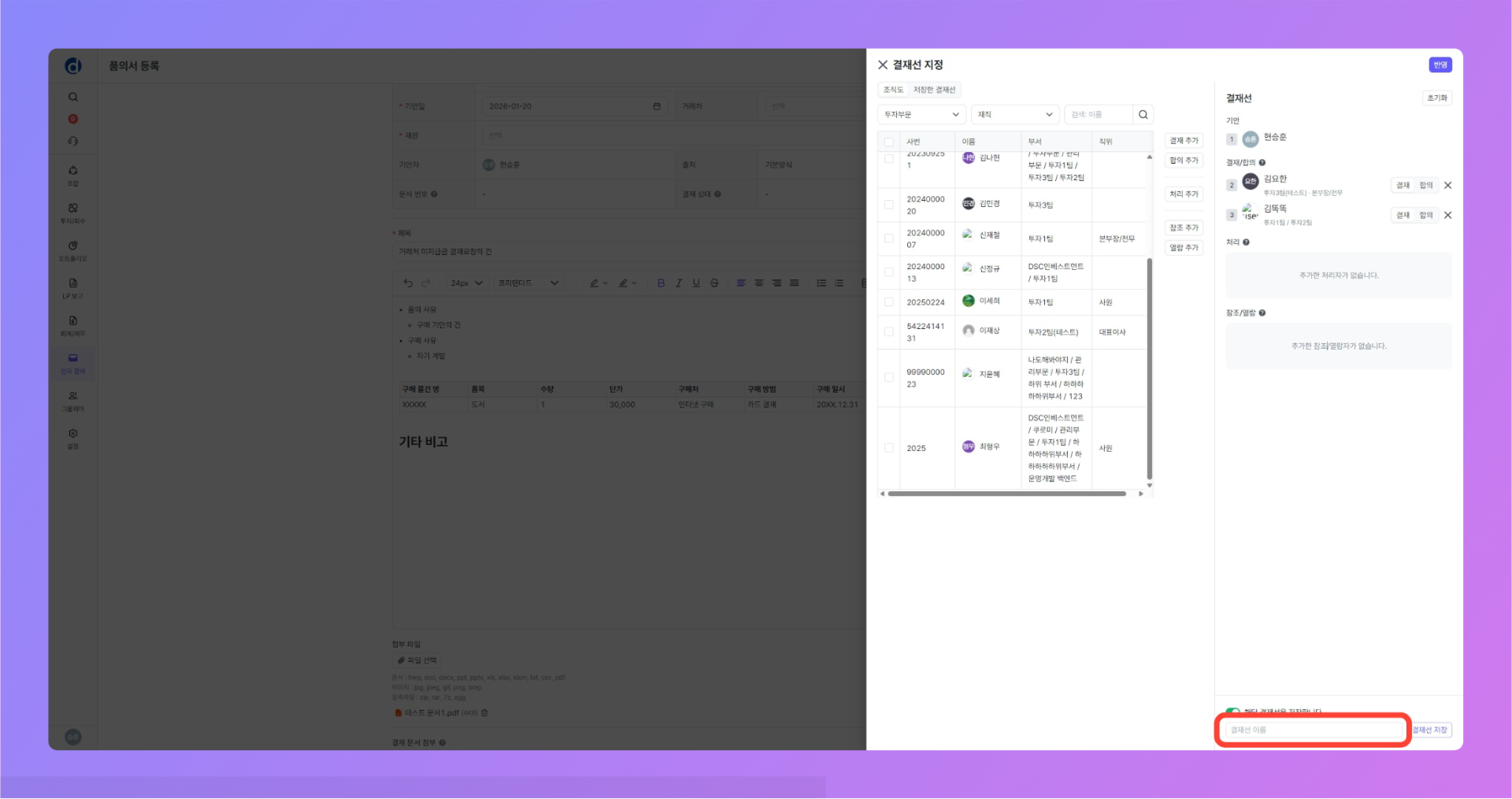Open the 프리텐다드 font family dropdown
This screenshot has height=799, width=1512.
(x=528, y=283)
